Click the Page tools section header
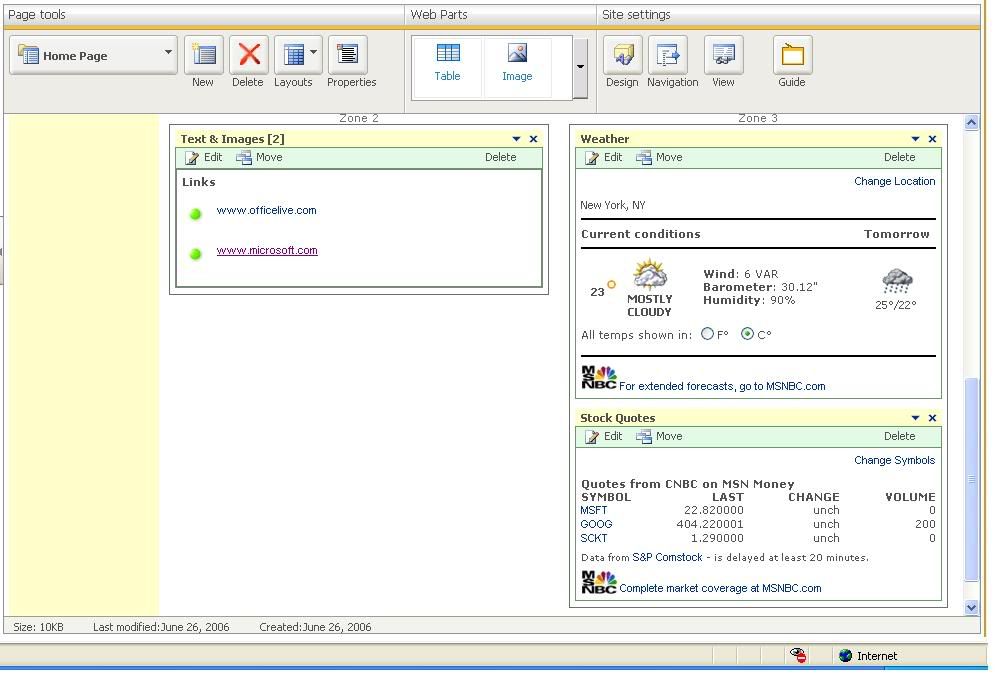The height and width of the screenshot is (680, 1000). (x=37, y=15)
